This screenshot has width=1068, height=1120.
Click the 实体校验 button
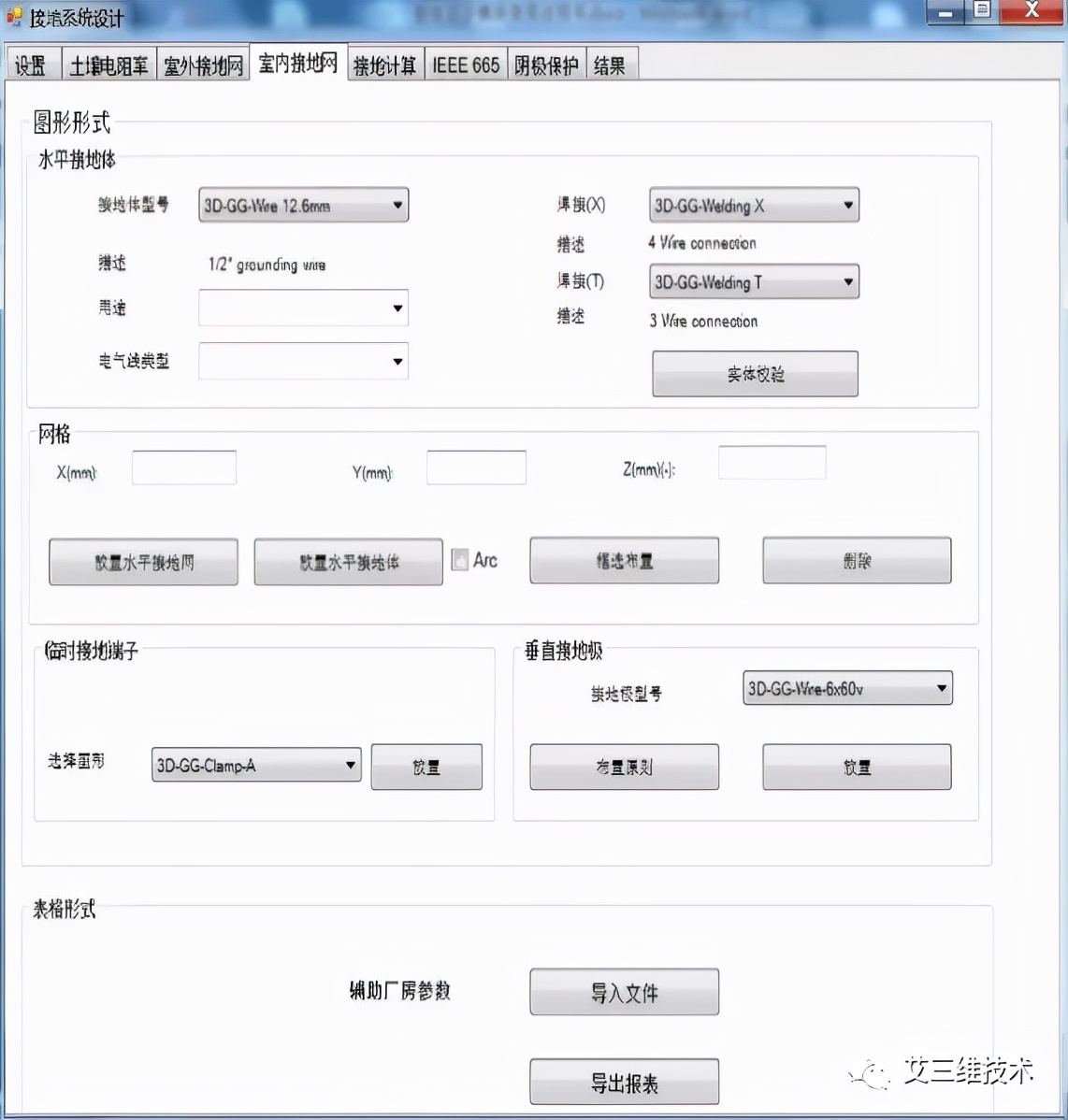754,373
